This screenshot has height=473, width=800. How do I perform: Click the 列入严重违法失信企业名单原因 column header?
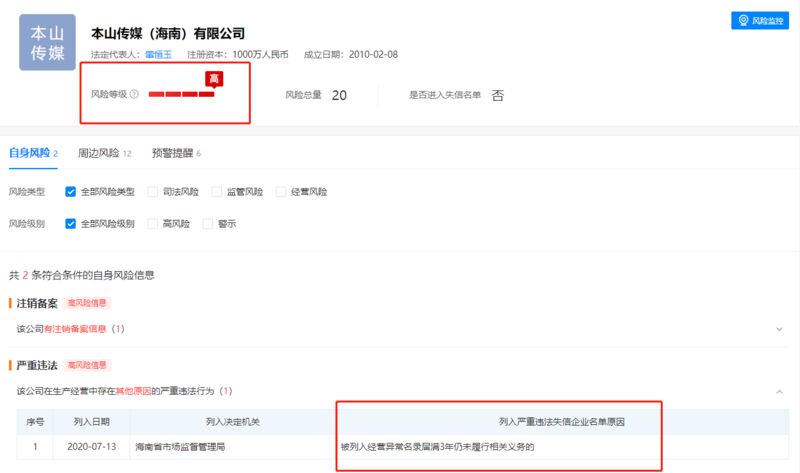point(561,422)
